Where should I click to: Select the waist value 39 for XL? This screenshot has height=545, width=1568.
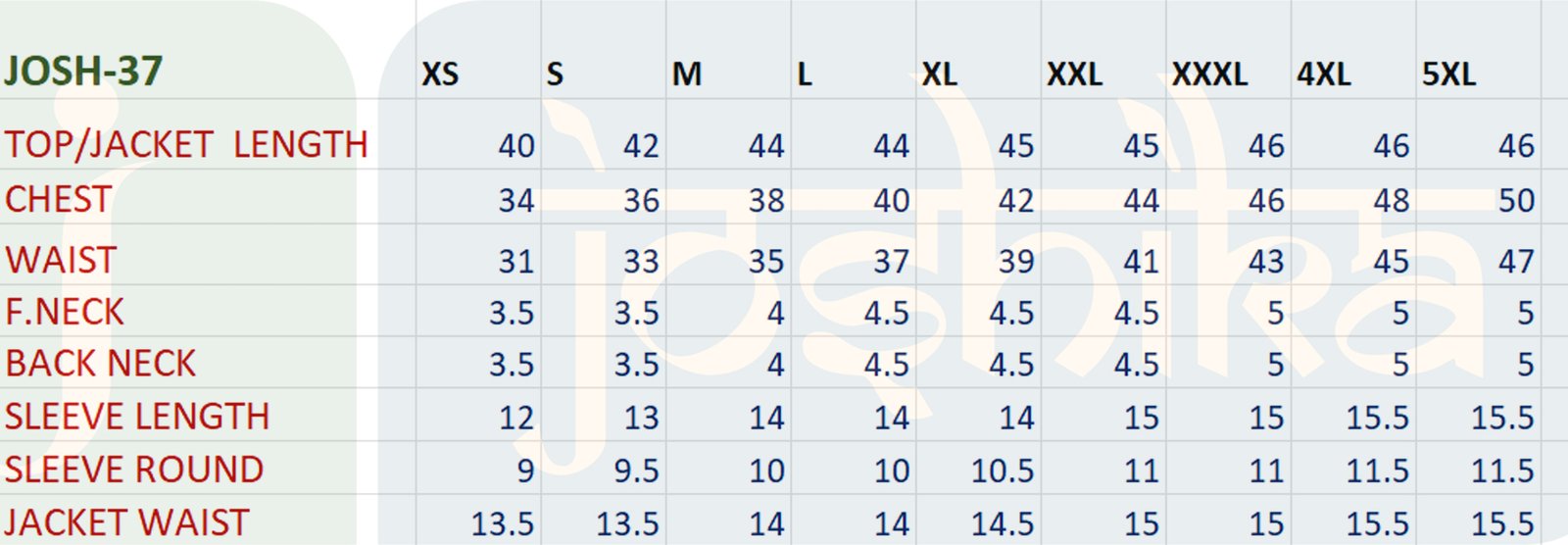coord(1015,262)
